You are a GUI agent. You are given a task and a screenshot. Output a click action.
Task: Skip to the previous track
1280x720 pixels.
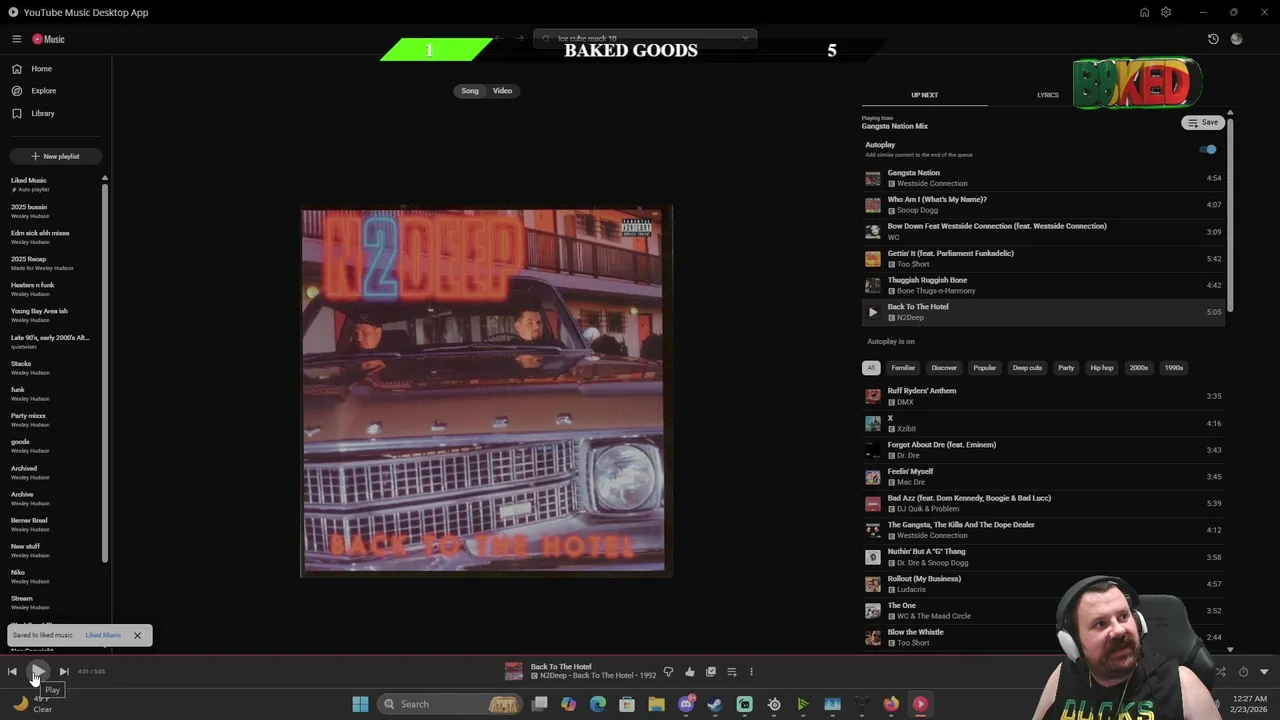12,672
